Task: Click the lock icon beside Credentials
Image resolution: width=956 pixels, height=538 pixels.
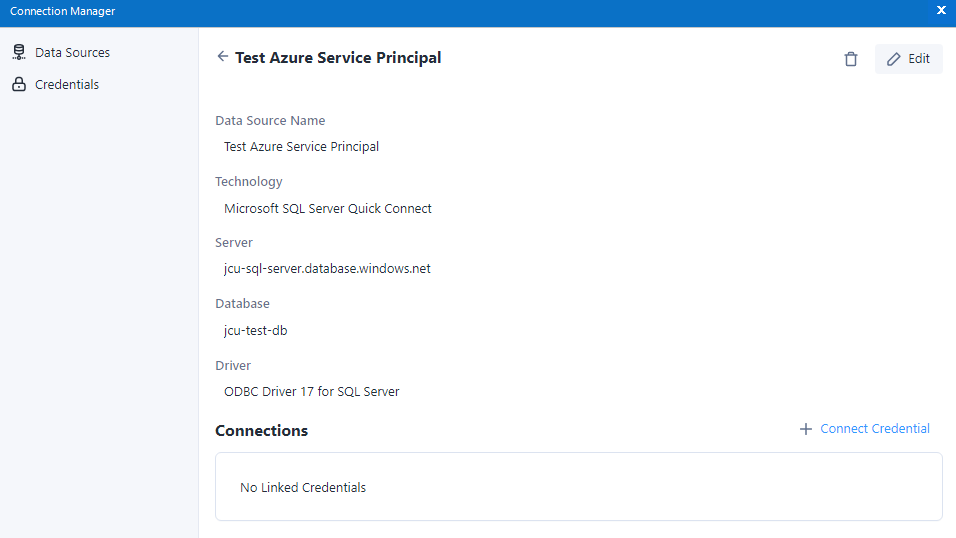Action: pos(18,85)
